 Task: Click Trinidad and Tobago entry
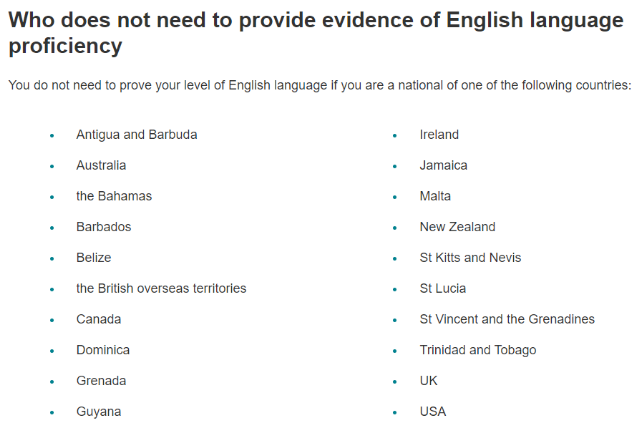(478, 350)
